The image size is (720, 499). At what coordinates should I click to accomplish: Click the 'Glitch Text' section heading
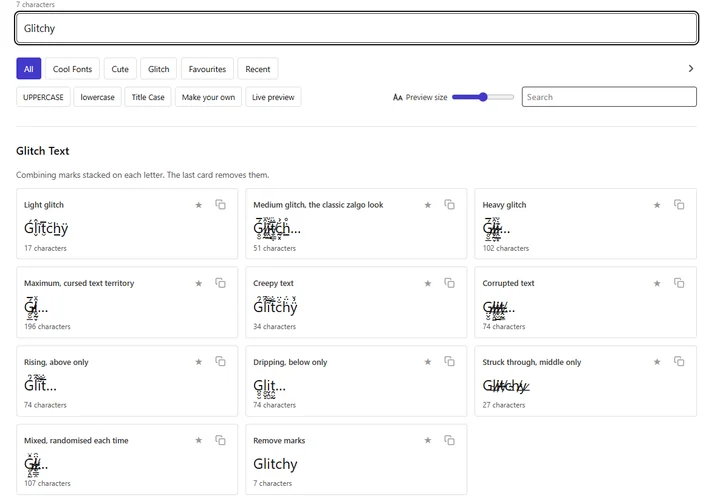[x=42, y=151]
